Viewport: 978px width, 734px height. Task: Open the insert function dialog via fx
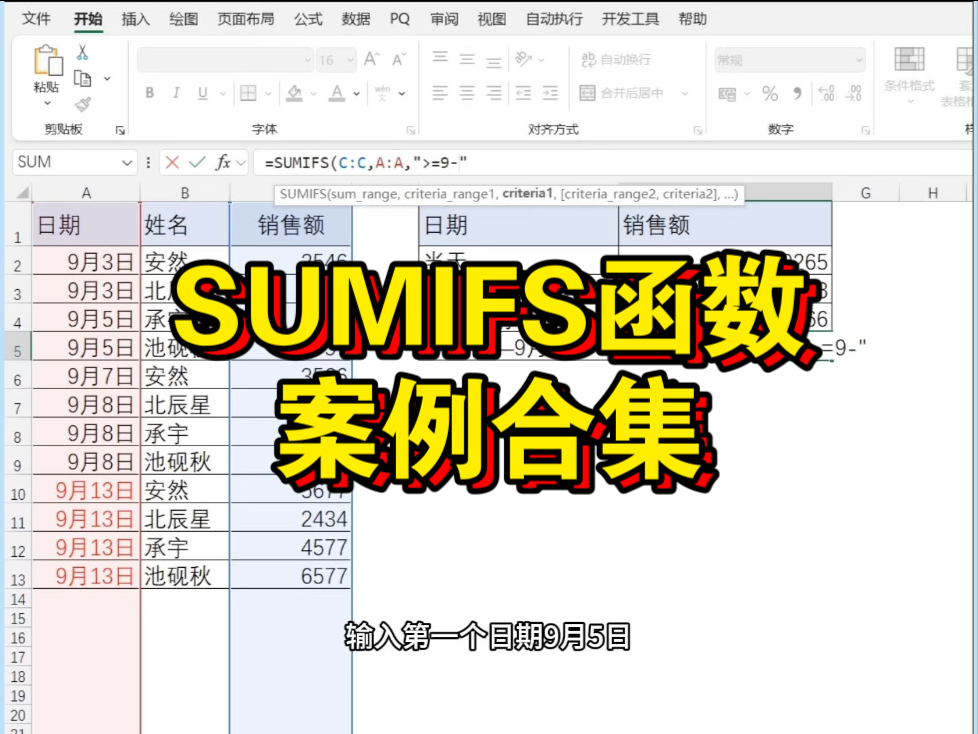pos(225,162)
